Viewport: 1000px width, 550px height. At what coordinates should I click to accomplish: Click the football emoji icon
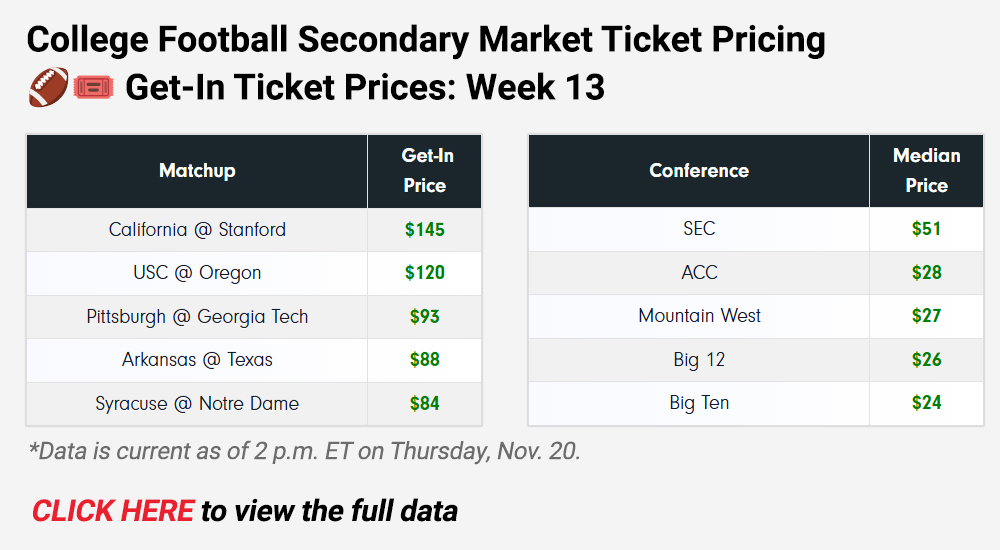click(x=49, y=88)
